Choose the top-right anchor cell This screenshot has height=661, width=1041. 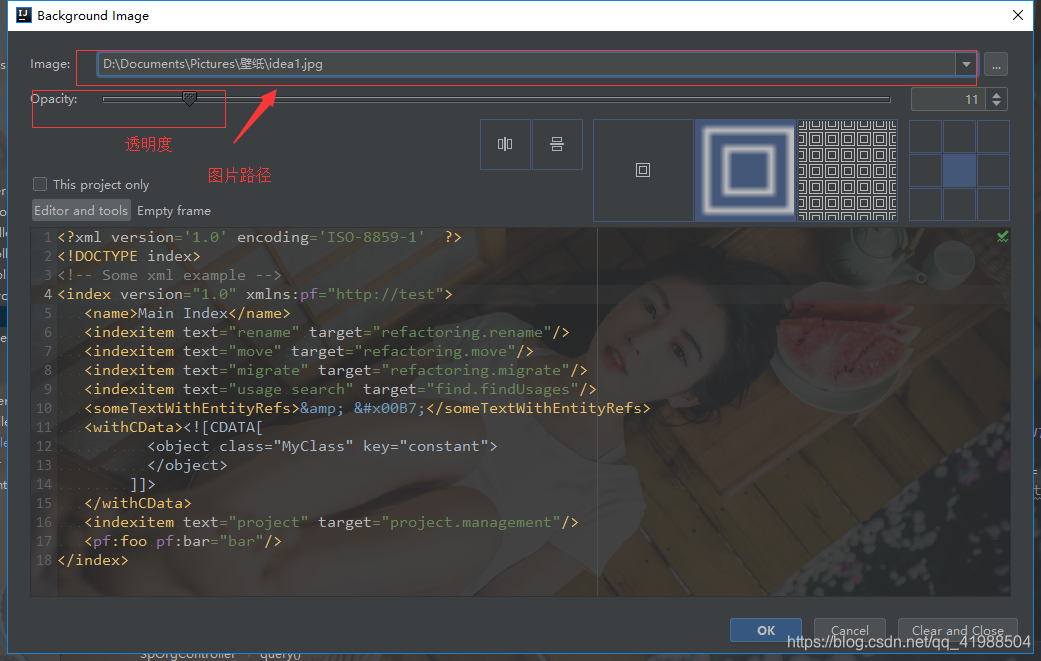pos(993,136)
